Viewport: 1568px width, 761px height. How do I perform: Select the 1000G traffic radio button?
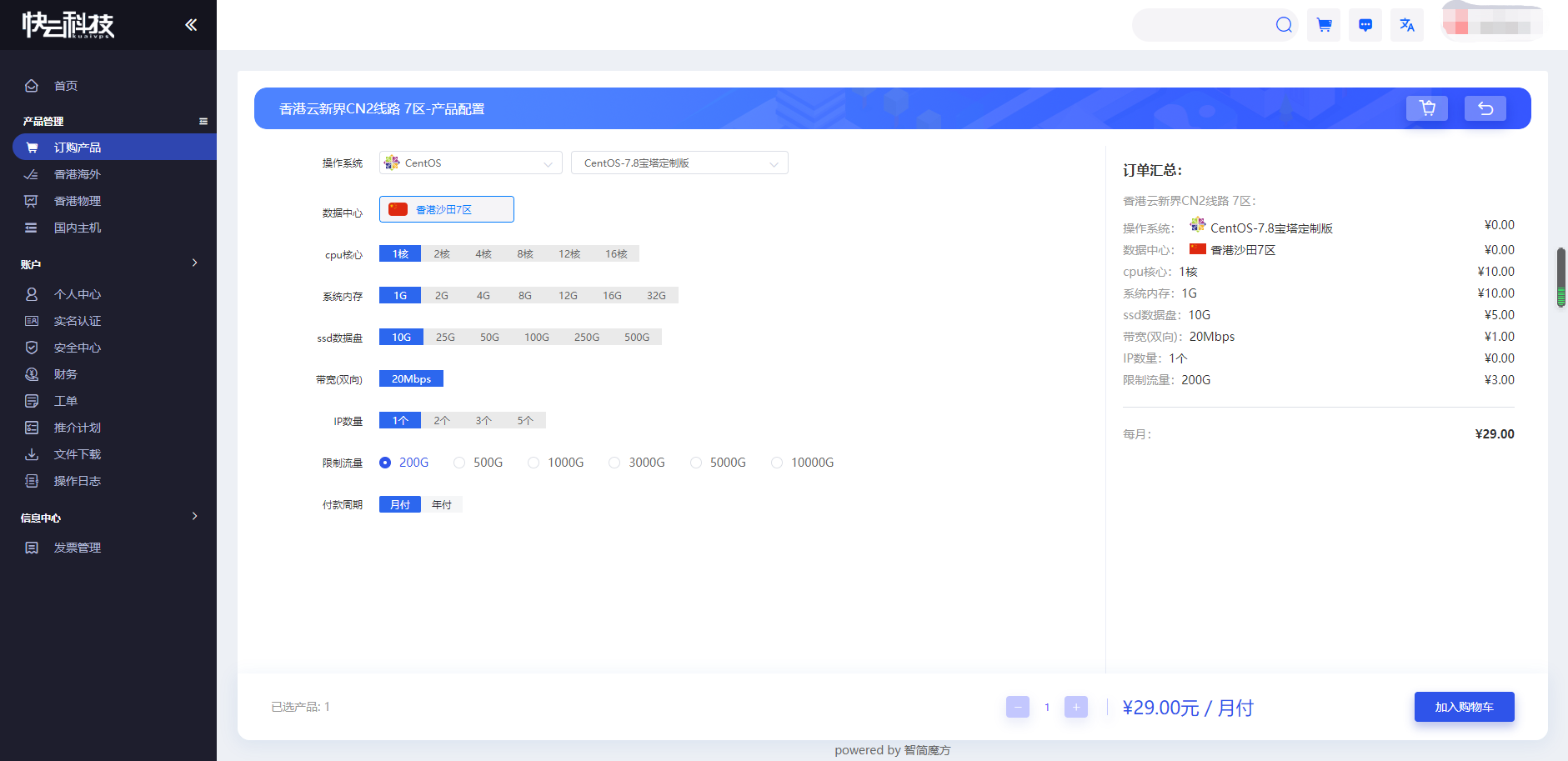coord(534,463)
